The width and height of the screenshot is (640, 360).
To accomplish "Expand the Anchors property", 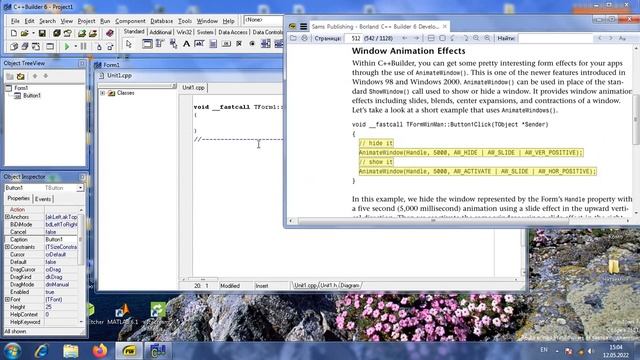I will click(x=7, y=217).
